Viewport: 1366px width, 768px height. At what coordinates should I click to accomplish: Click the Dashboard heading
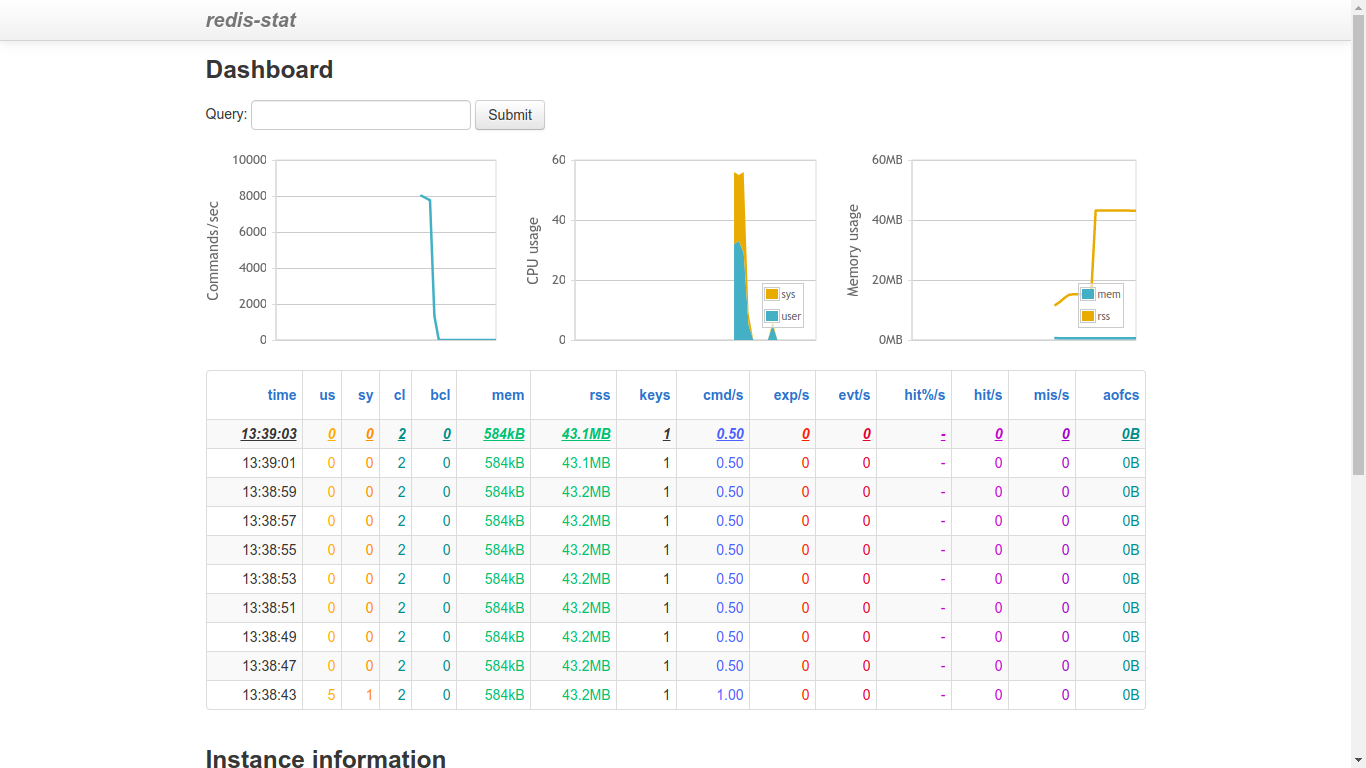(269, 70)
